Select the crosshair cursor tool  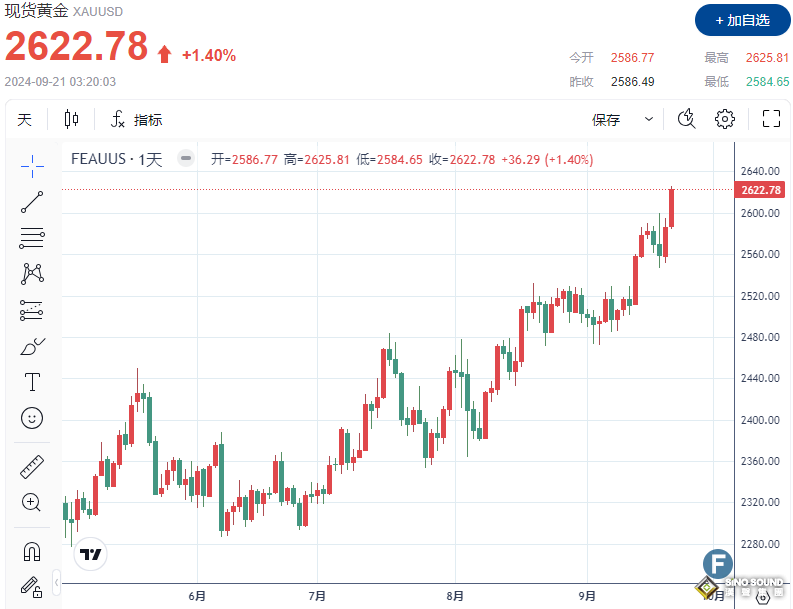point(32,164)
